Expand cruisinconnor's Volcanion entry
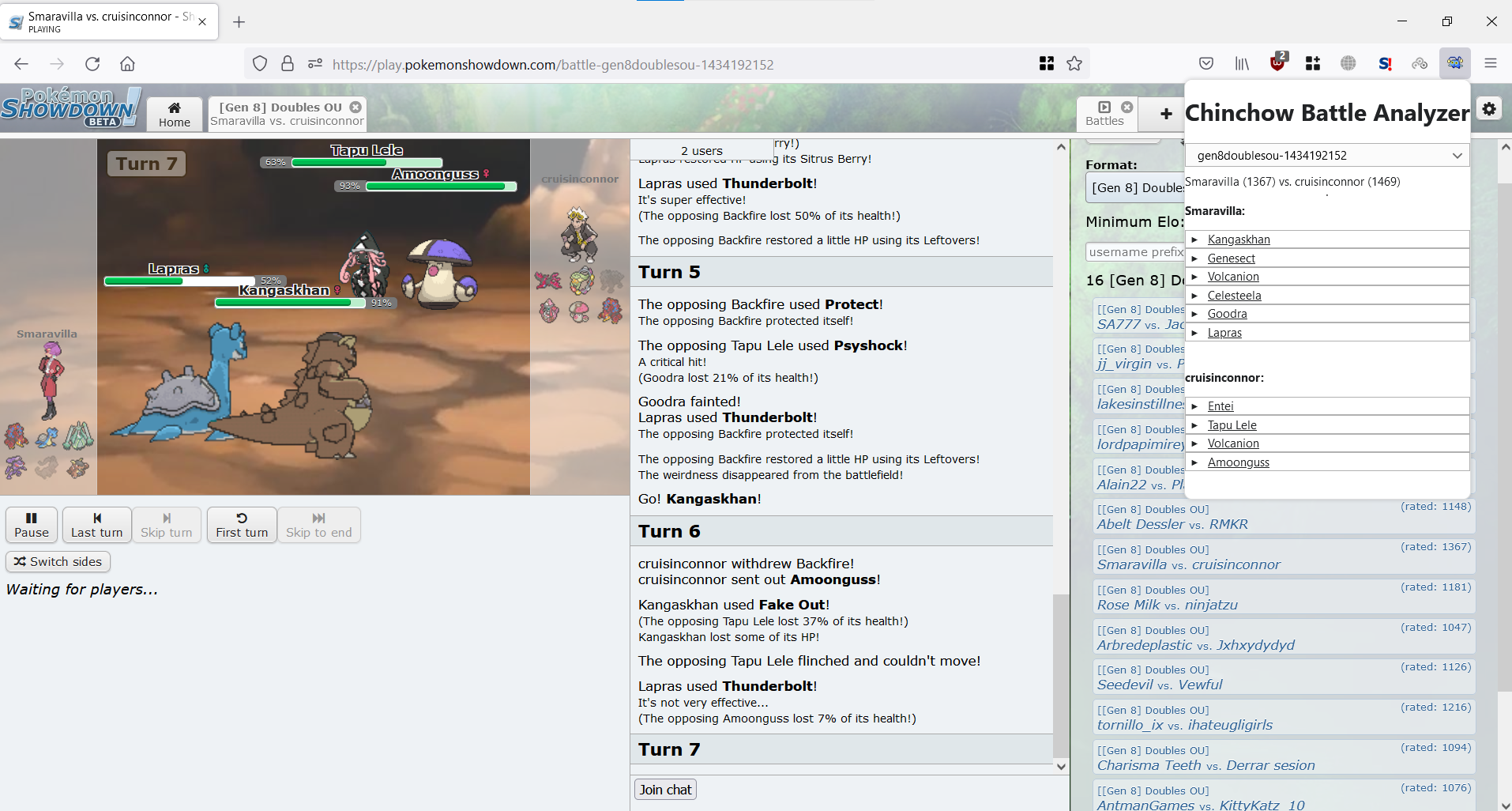The width and height of the screenshot is (1512, 811). (x=1327, y=443)
